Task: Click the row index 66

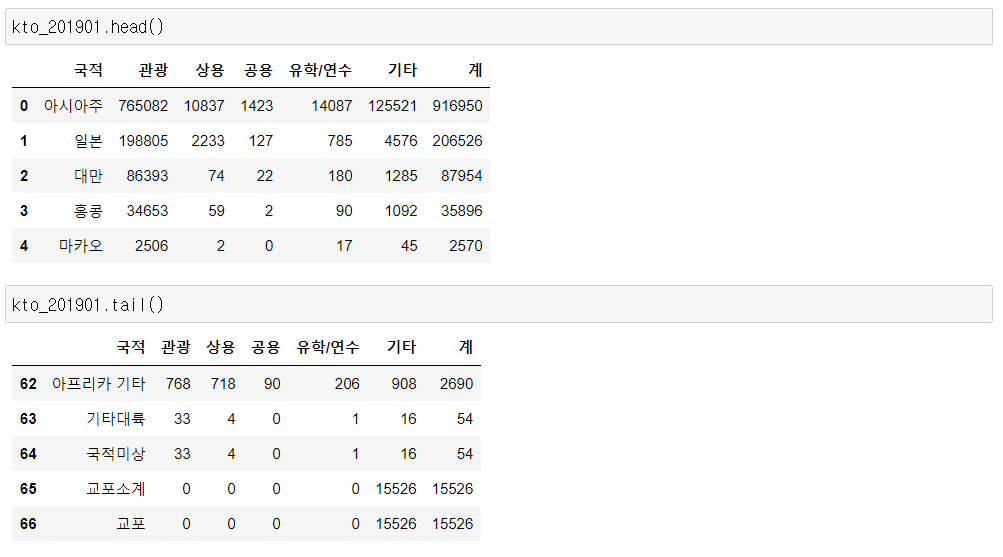Action: pyautogui.click(x=28, y=524)
